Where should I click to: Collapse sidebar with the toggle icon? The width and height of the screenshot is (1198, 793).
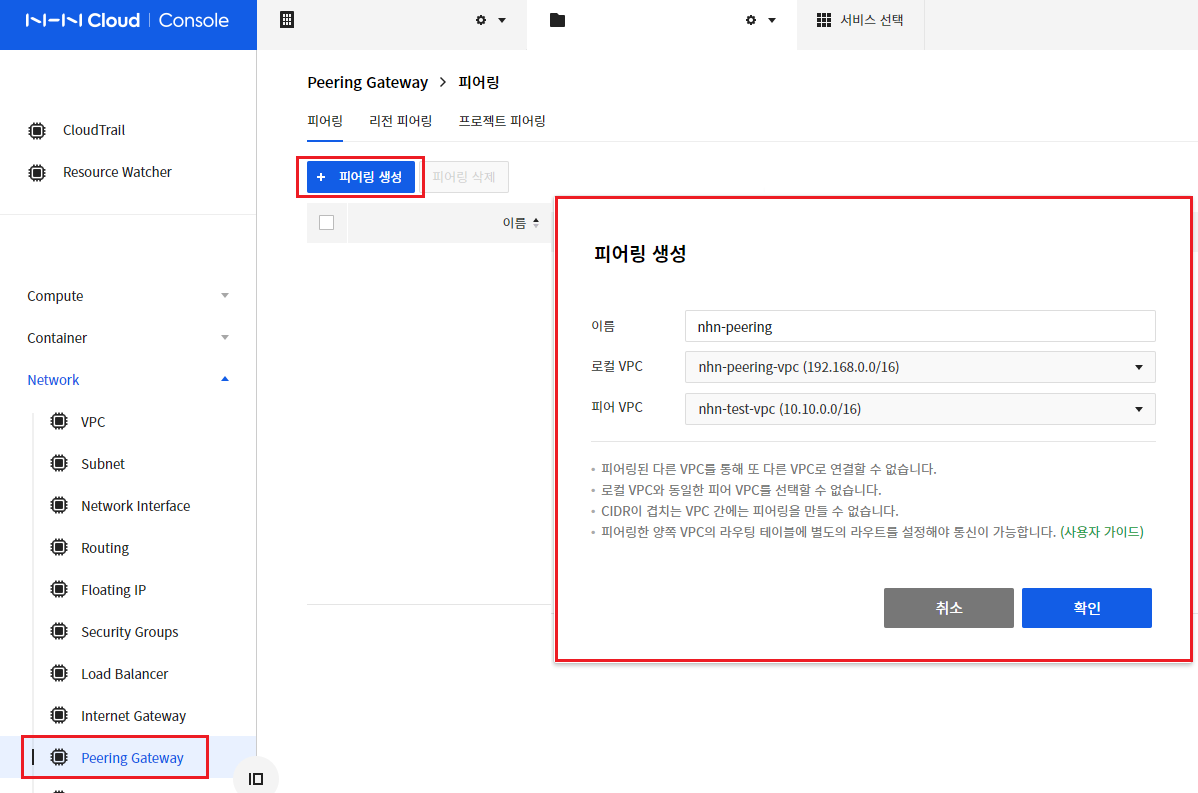[256, 778]
